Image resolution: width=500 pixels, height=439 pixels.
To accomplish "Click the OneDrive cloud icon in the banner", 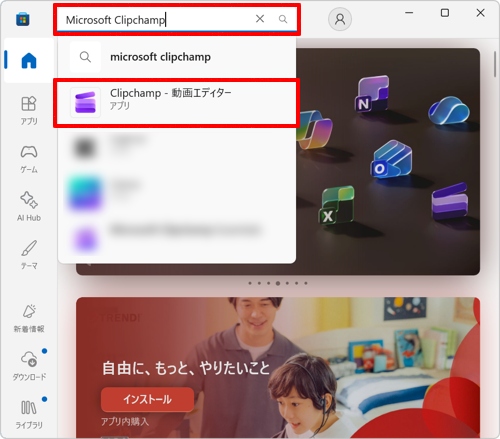I will 449,110.
